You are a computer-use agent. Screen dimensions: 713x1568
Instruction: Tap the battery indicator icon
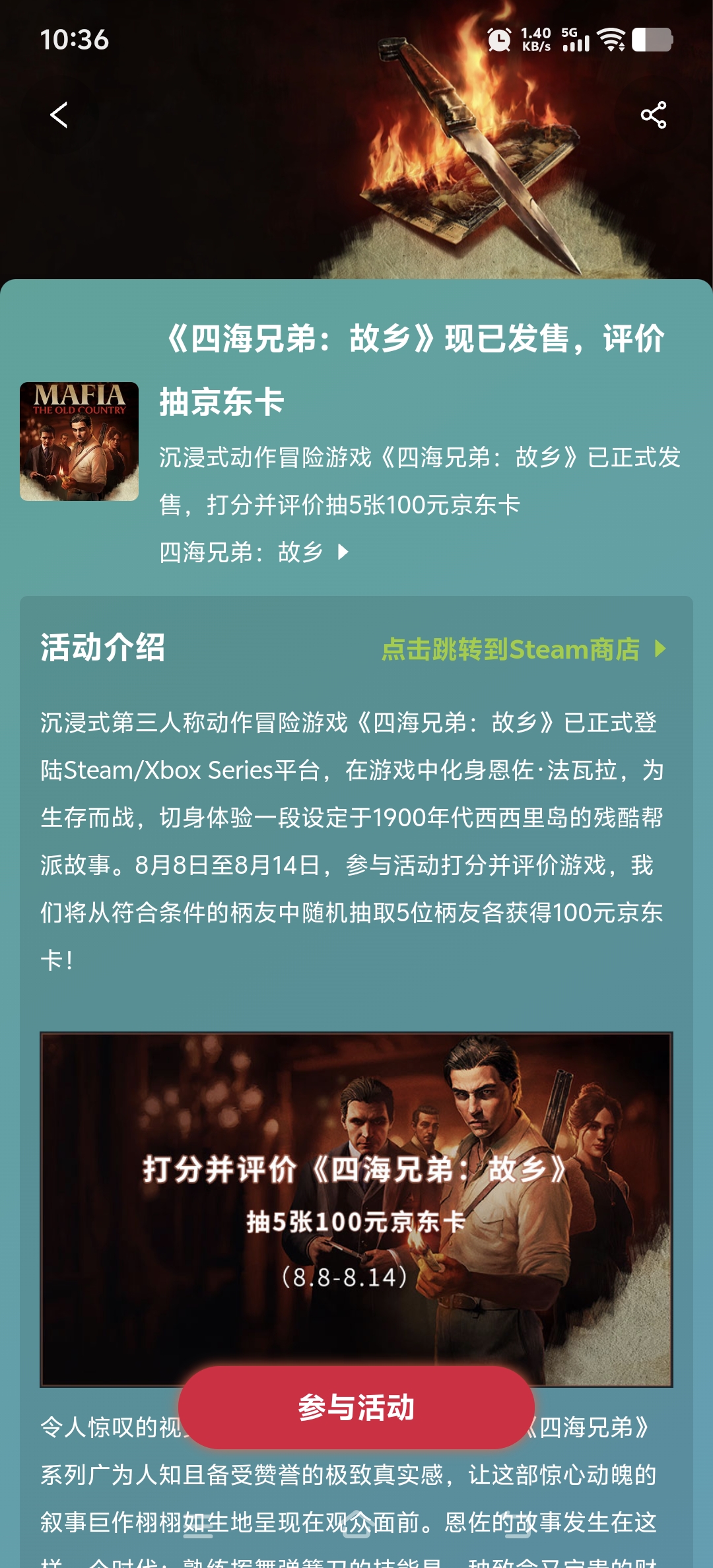(x=652, y=40)
